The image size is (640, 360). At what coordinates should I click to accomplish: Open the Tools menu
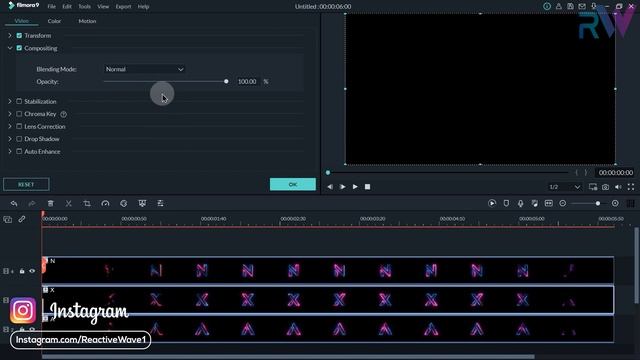tap(84, 7)
